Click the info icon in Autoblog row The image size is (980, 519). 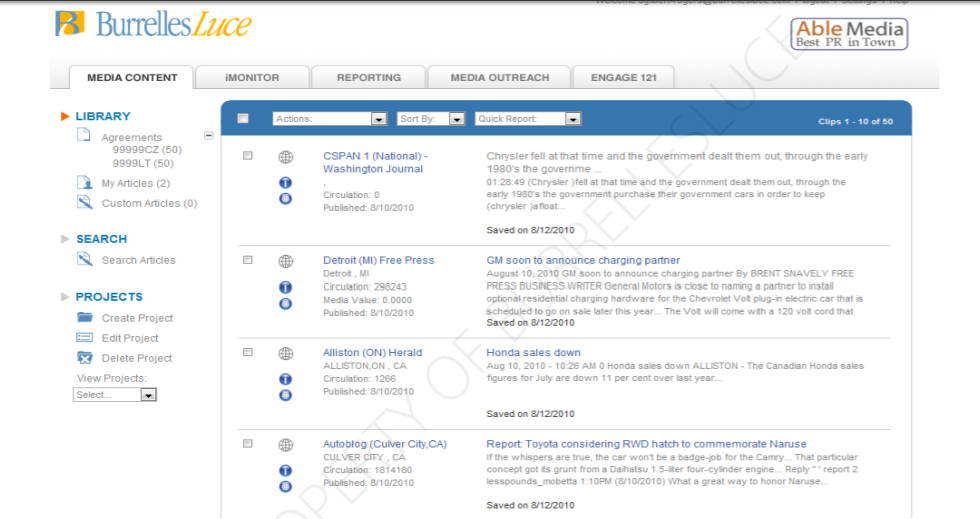click(x=286, y=470)
